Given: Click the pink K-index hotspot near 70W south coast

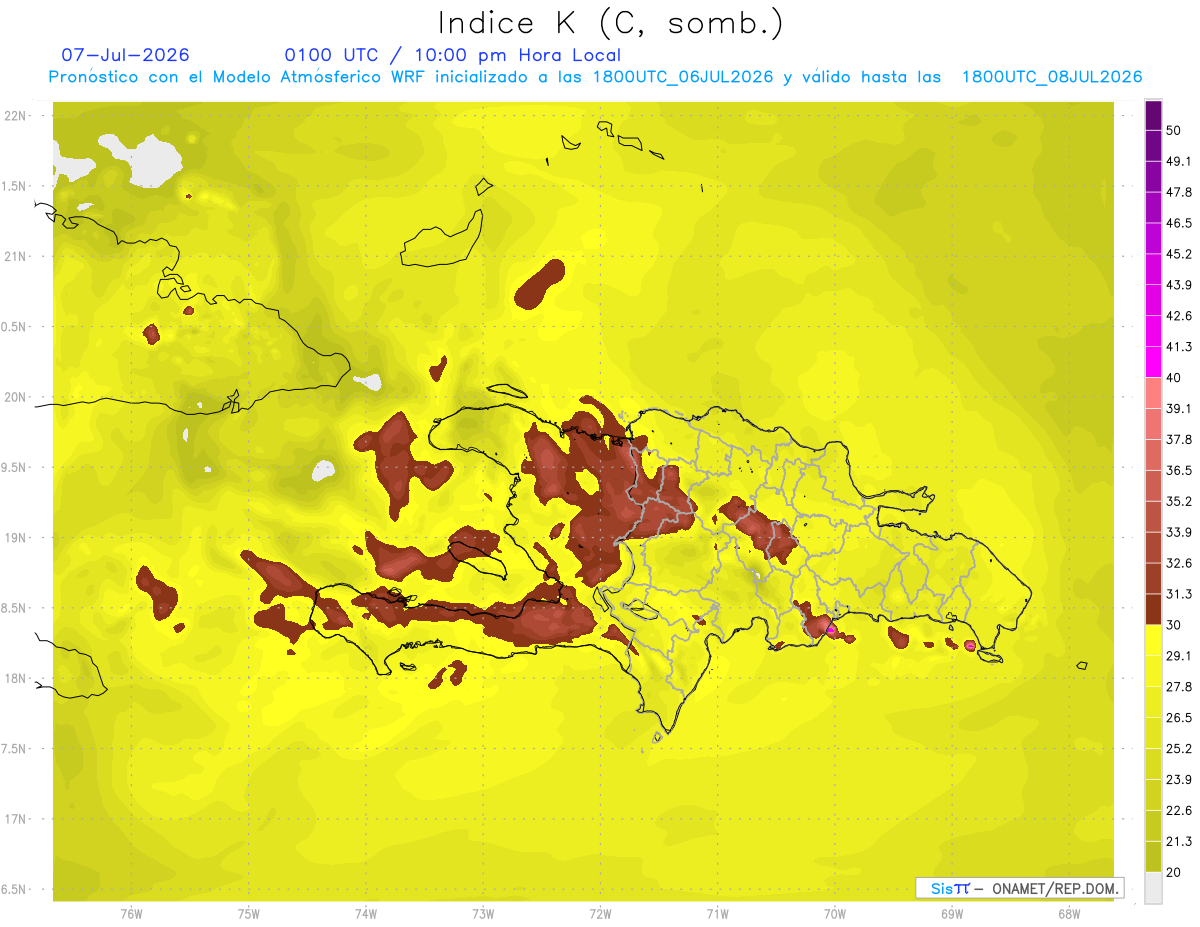Looking at the screenshot, I should (x=831, y=630).
